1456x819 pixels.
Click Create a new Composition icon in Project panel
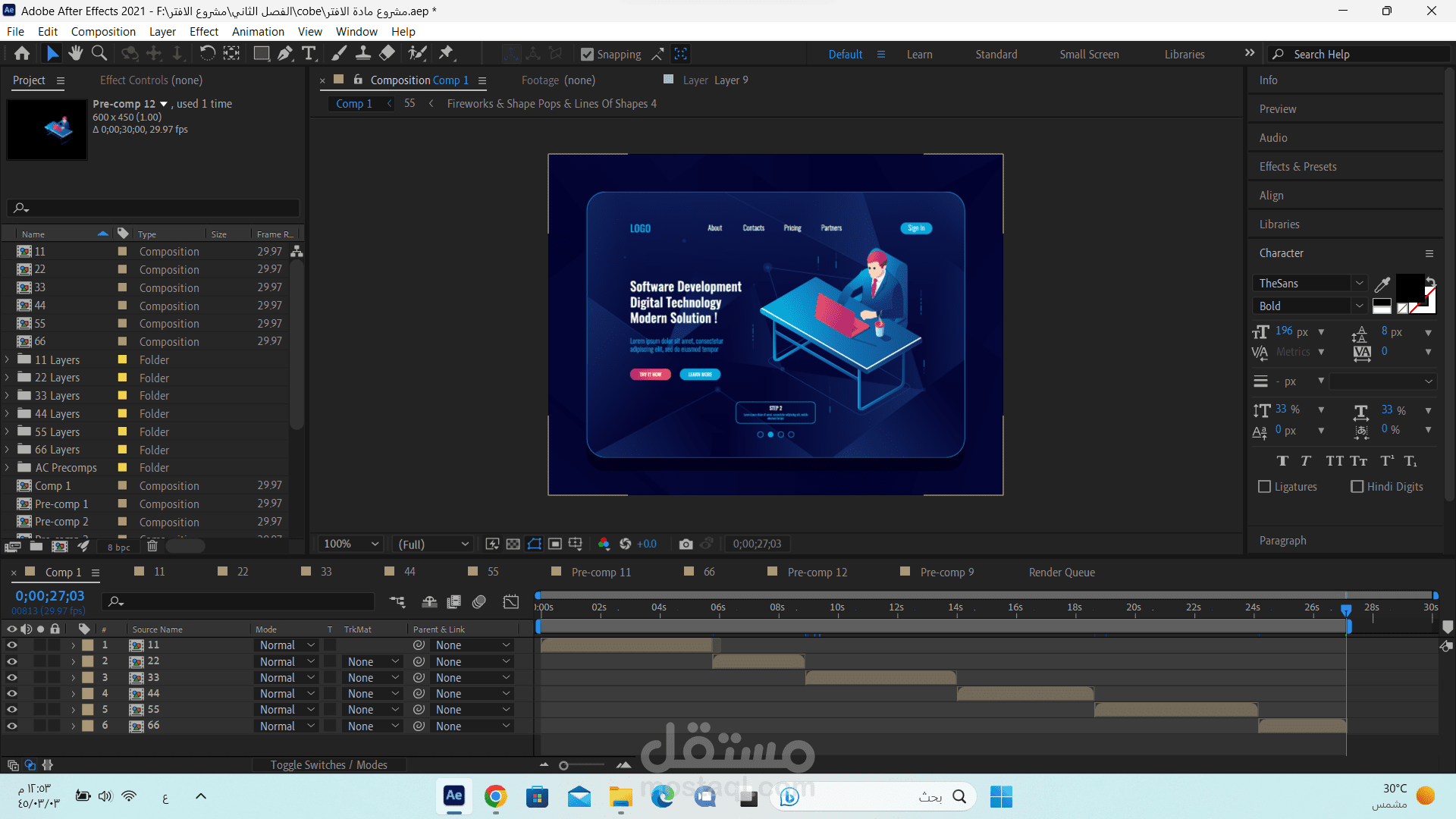pyautogui.click(x=60, y=547)
